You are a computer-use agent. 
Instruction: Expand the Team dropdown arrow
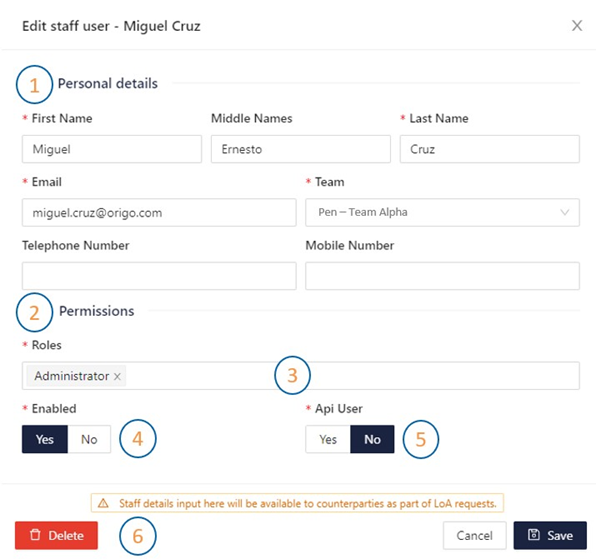565,212
